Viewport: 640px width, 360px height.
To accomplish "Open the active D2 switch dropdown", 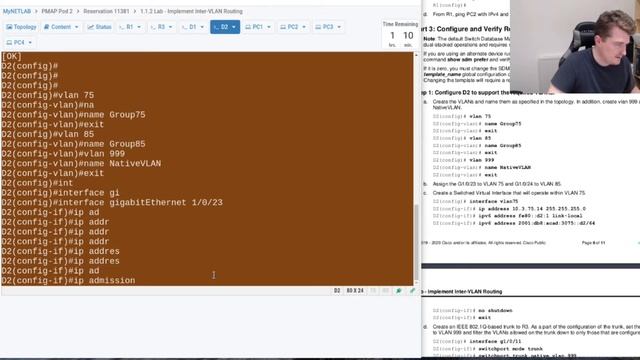I will 225,27.
